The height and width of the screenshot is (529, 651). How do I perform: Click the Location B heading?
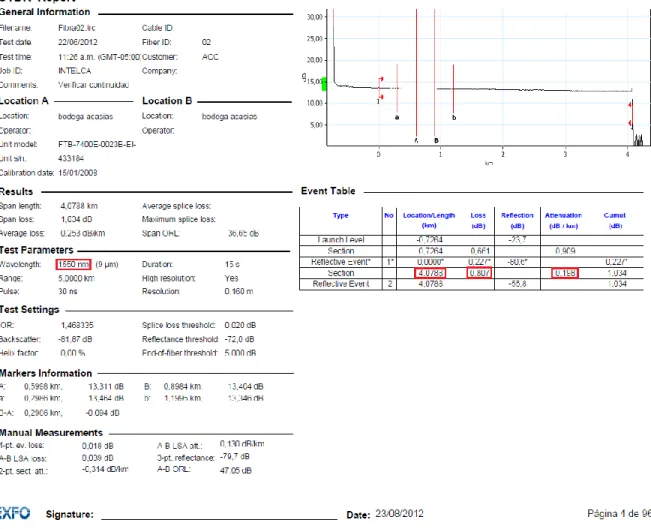(167, 101)
